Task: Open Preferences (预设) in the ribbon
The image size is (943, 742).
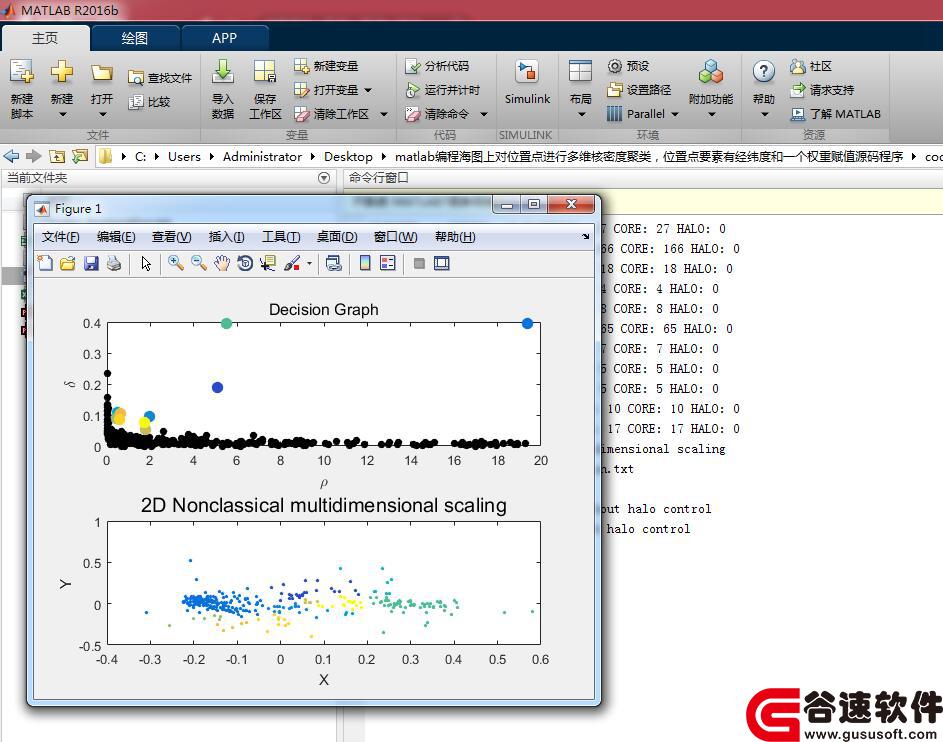Action: pos(628,66)
